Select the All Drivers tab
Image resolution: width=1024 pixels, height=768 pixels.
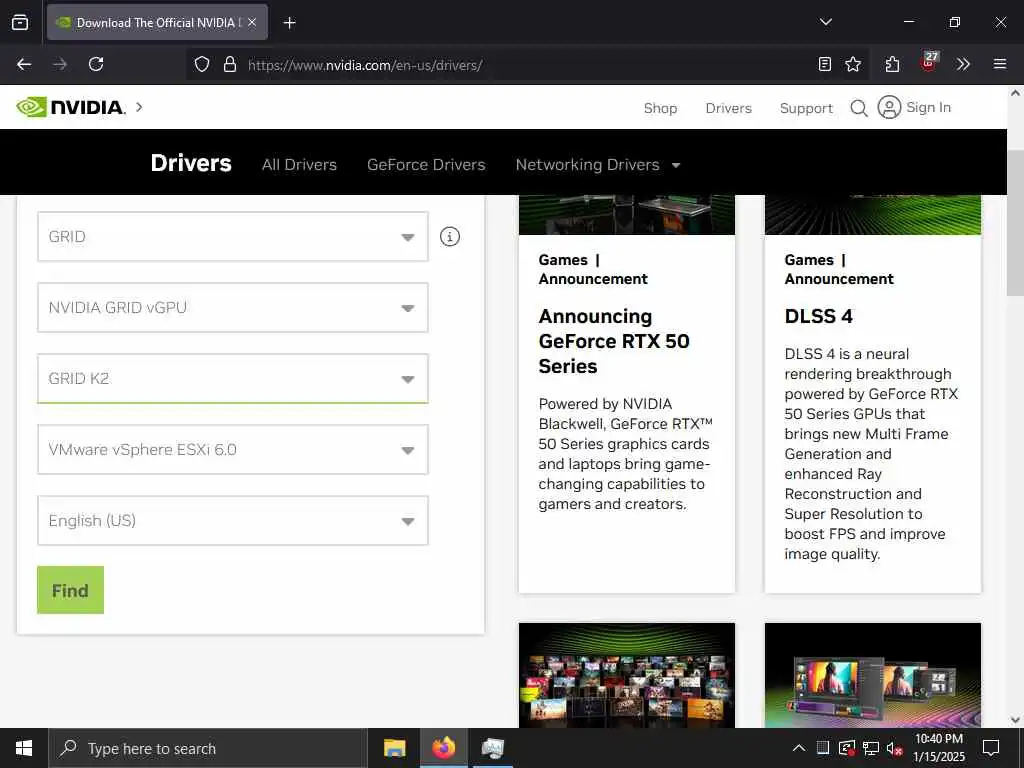pos(299,165)
